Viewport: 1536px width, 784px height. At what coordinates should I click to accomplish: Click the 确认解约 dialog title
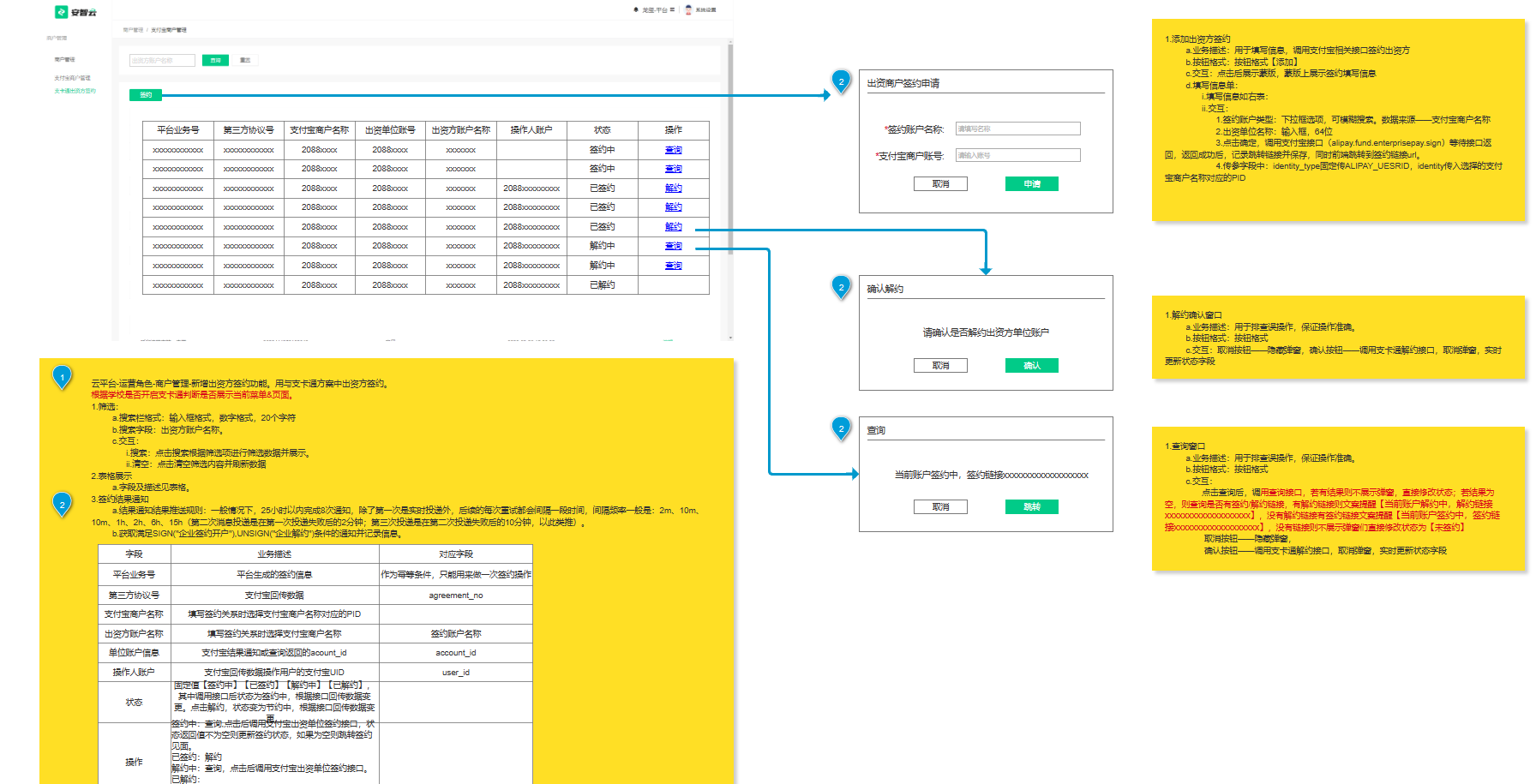click(x=885, y=289)
